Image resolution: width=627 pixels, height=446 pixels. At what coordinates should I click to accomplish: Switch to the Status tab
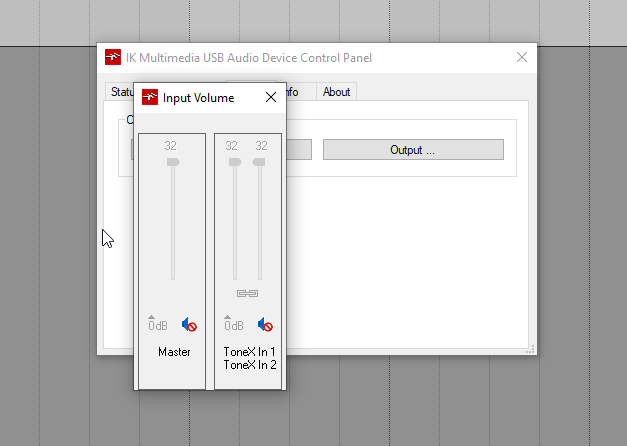[x=121, y=92]
